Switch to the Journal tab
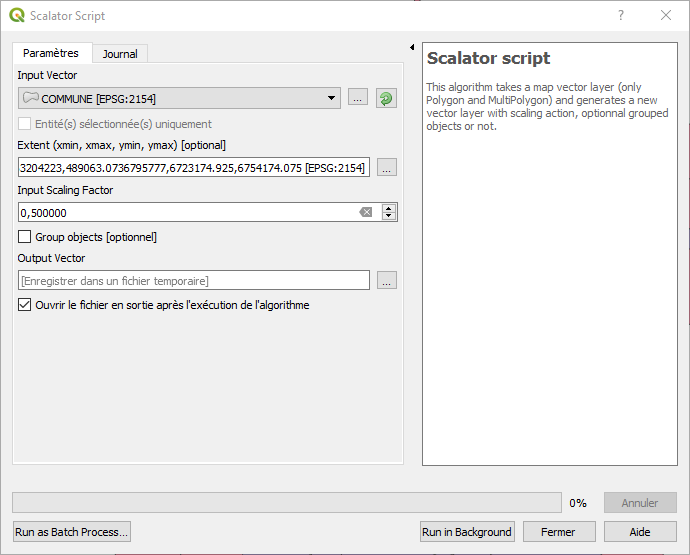This screenshot has width=690, height=555. click(x=120, y=54)
